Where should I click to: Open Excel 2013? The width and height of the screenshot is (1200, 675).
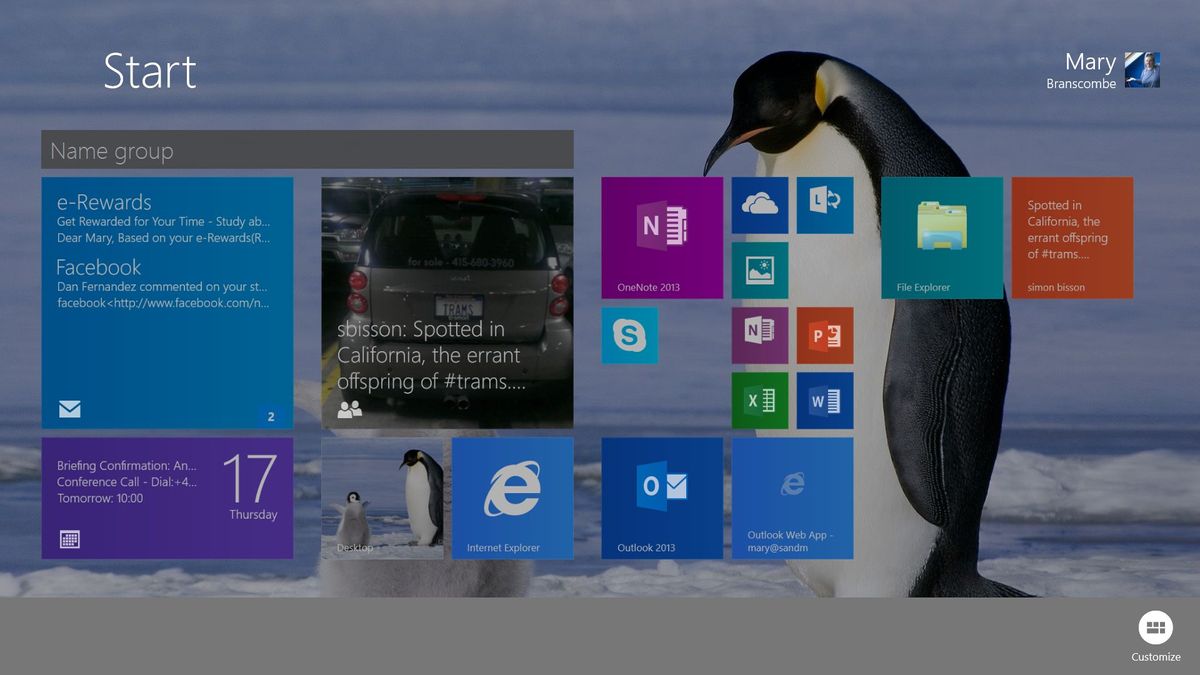click(x=760, y=400)
